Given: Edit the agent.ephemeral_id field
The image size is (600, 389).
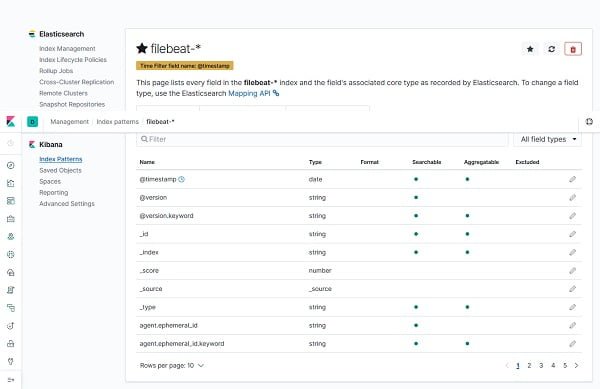Looking at the screenshot, I should point(572,326).
